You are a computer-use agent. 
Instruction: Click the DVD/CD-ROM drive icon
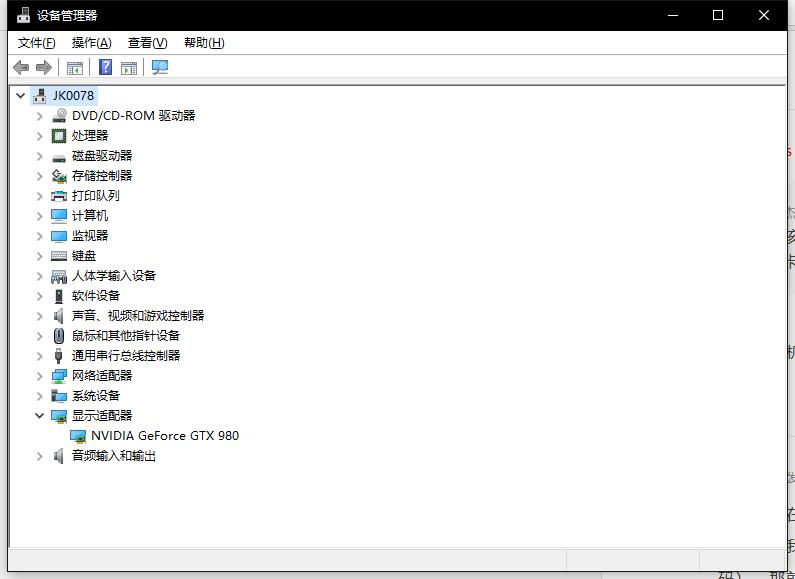tap(59, 116)
